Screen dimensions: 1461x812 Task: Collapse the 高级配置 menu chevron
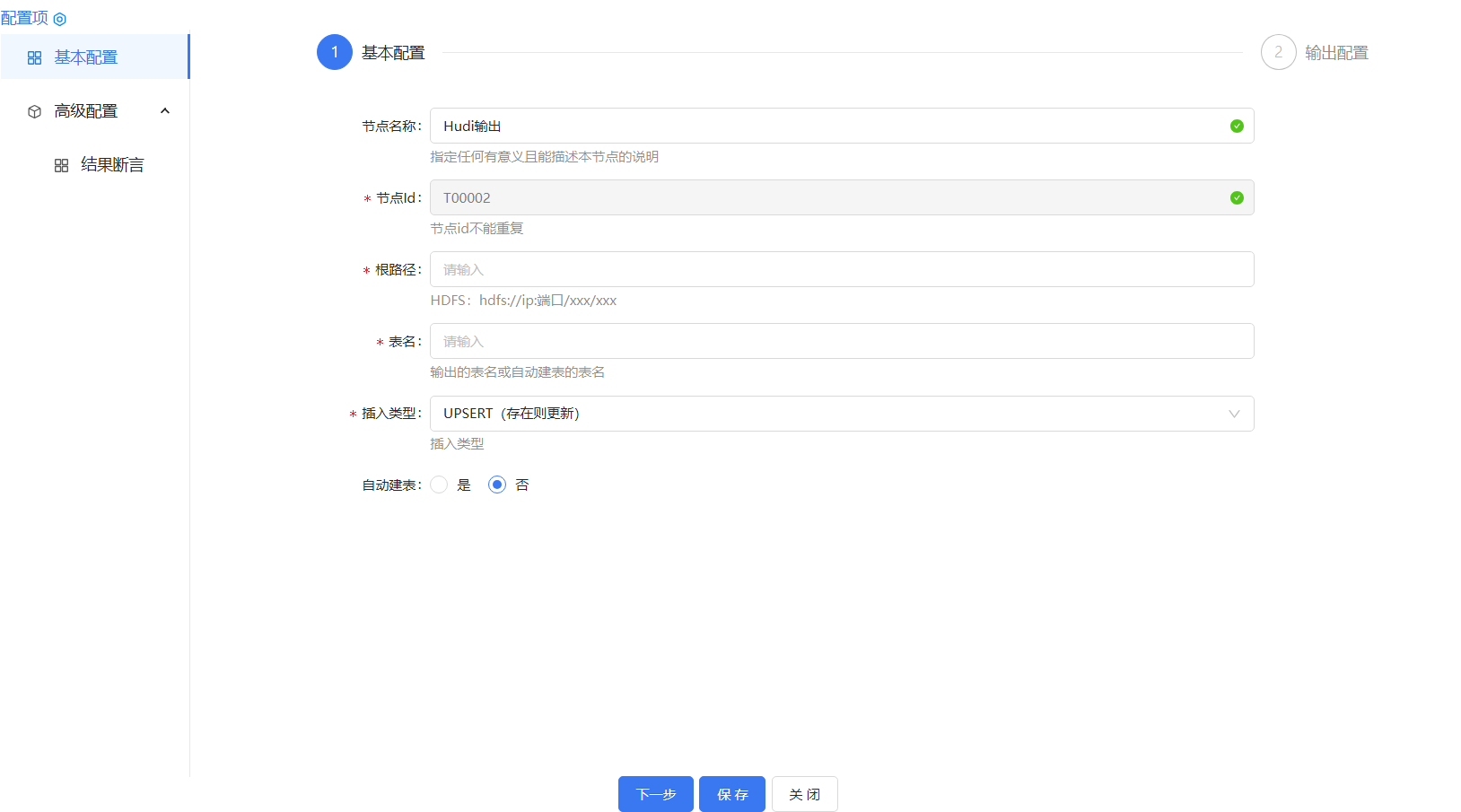pyautogui.click(x=165, y=111)
